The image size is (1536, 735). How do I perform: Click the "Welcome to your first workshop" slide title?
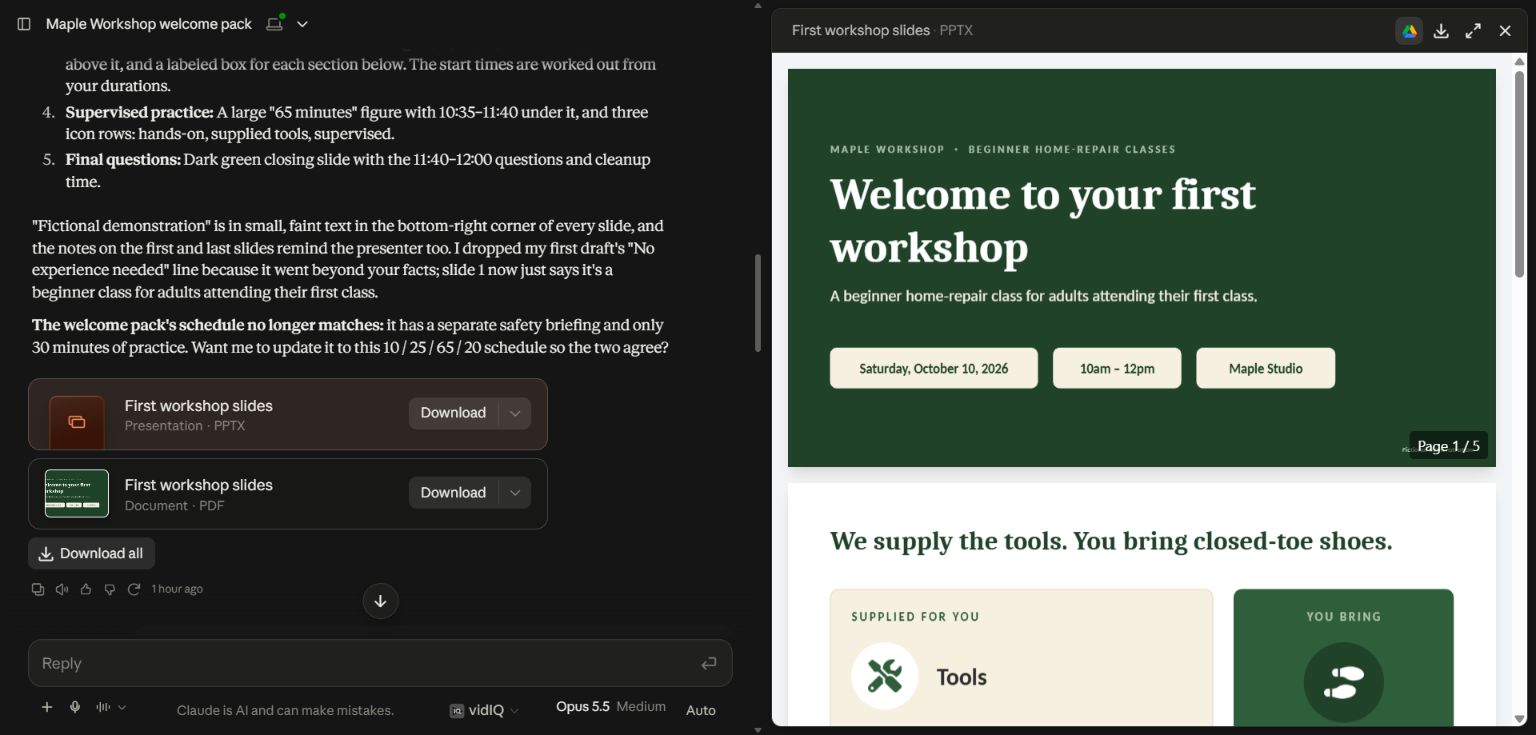point(1043,220)
